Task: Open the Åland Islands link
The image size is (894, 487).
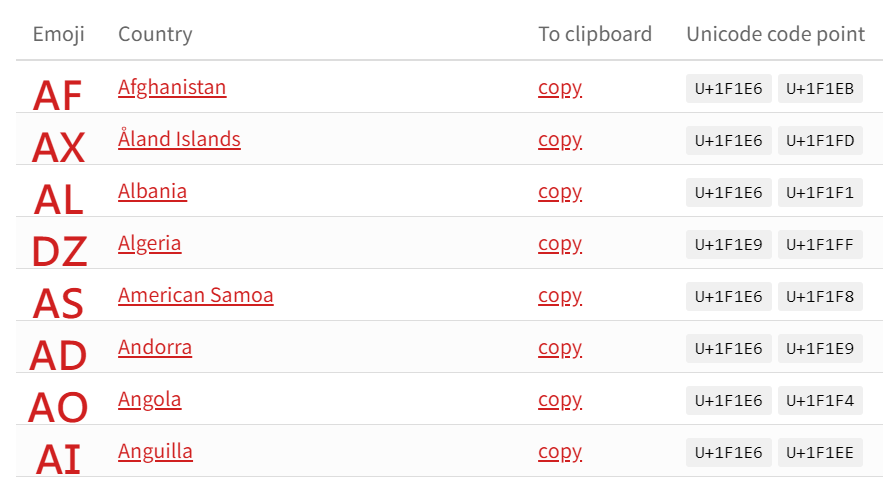Action: point(179,139)
